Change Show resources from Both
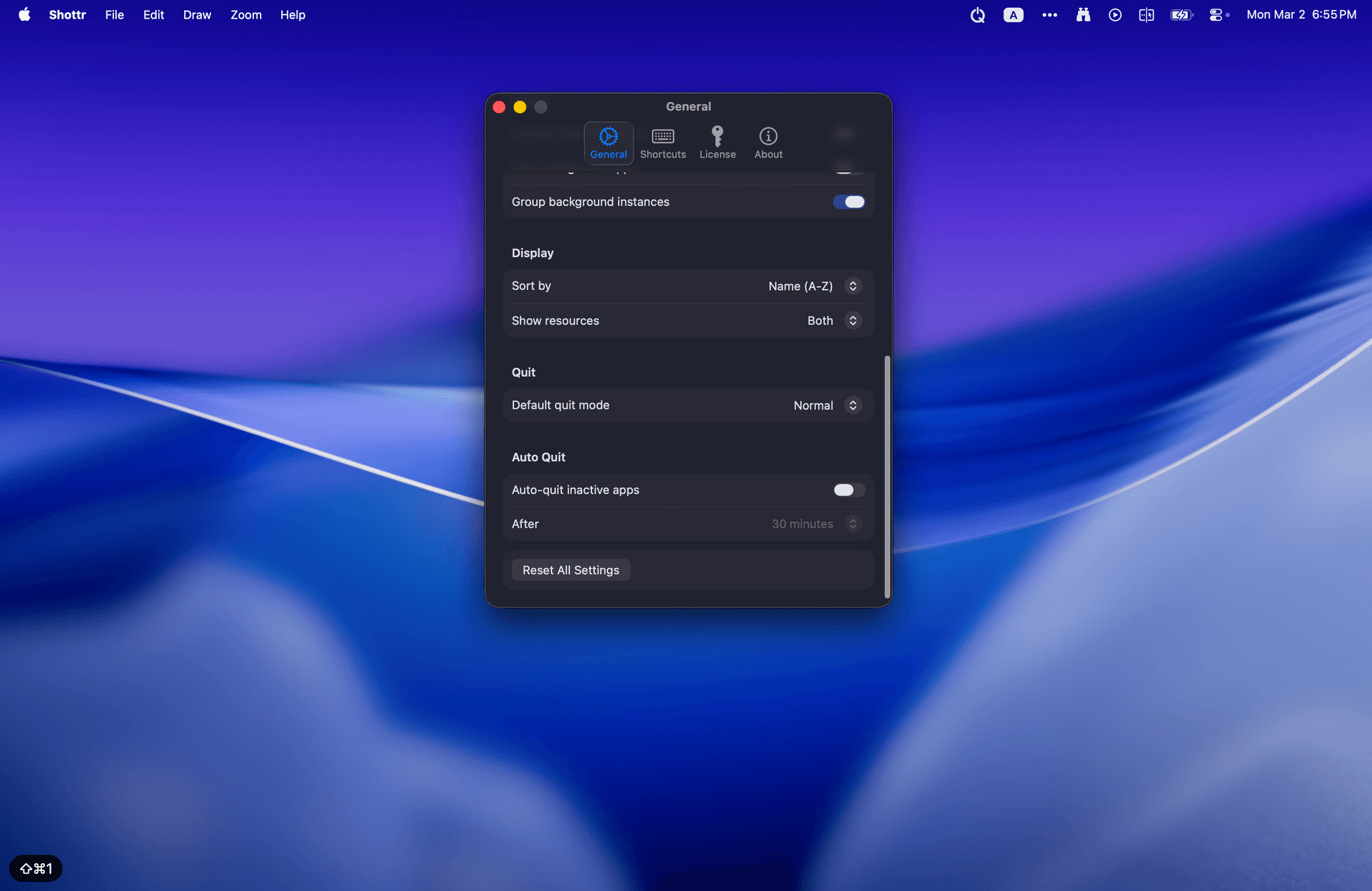Viewport: 1372px width, 891px height. (852, 320)
